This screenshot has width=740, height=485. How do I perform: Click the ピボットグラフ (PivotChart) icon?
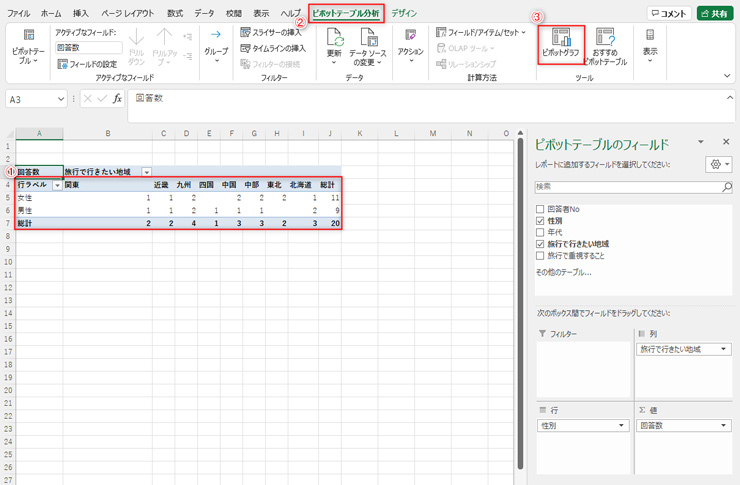click(x=560, y=46)
